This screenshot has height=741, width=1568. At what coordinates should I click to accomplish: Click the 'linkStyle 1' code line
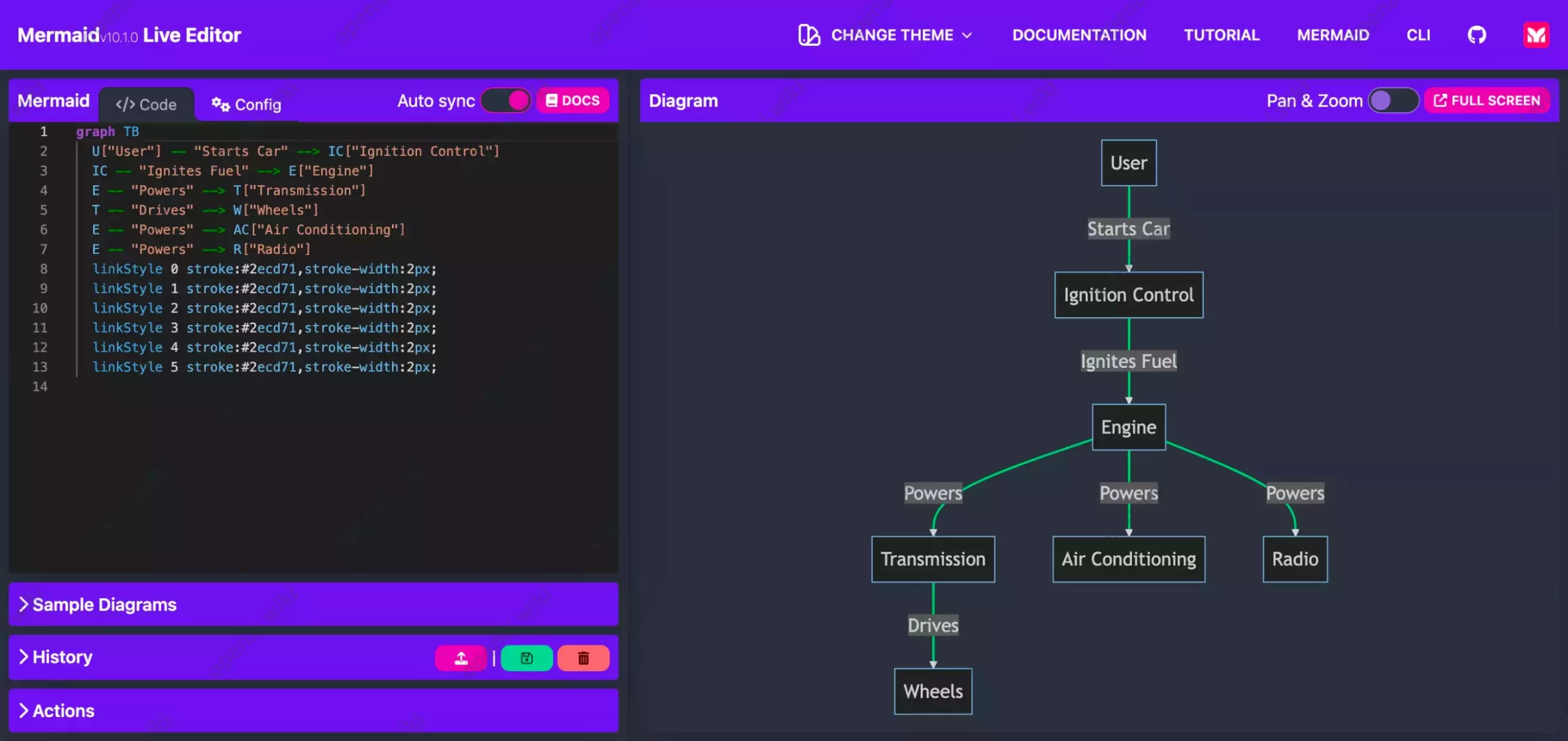coord(265,288)
